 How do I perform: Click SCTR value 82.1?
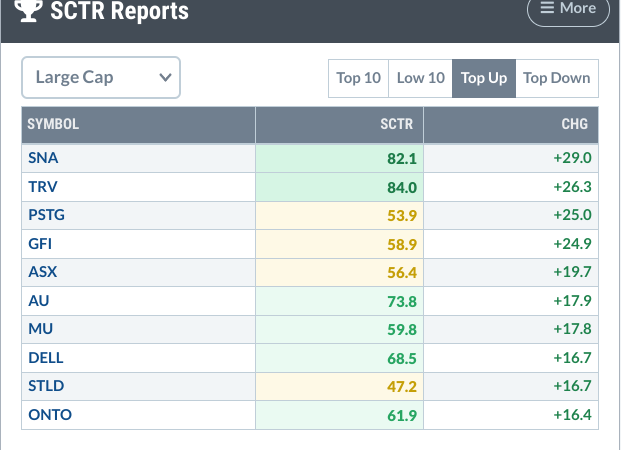click(x=402, y=158)
